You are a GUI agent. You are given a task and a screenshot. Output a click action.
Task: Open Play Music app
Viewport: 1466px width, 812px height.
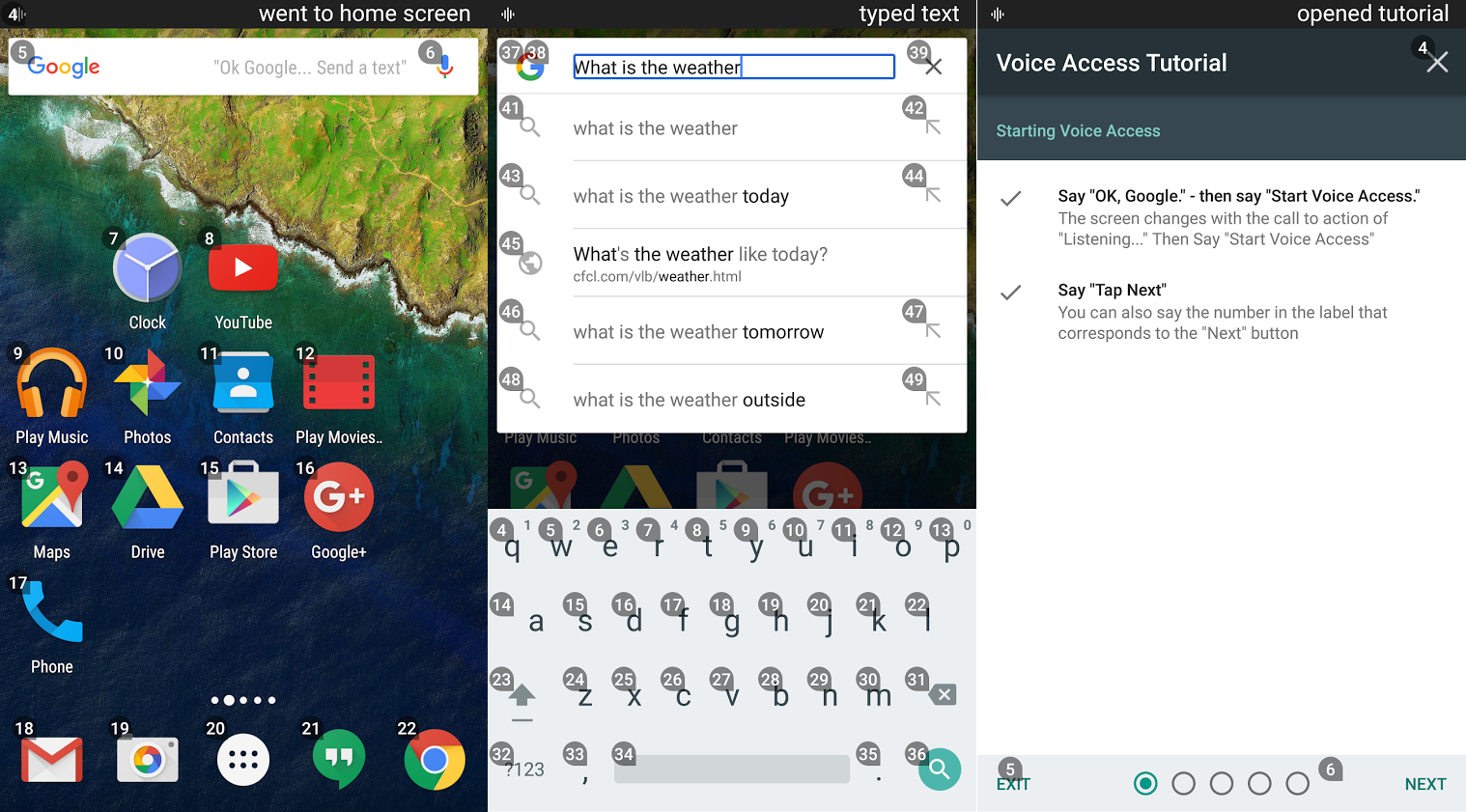52,384
